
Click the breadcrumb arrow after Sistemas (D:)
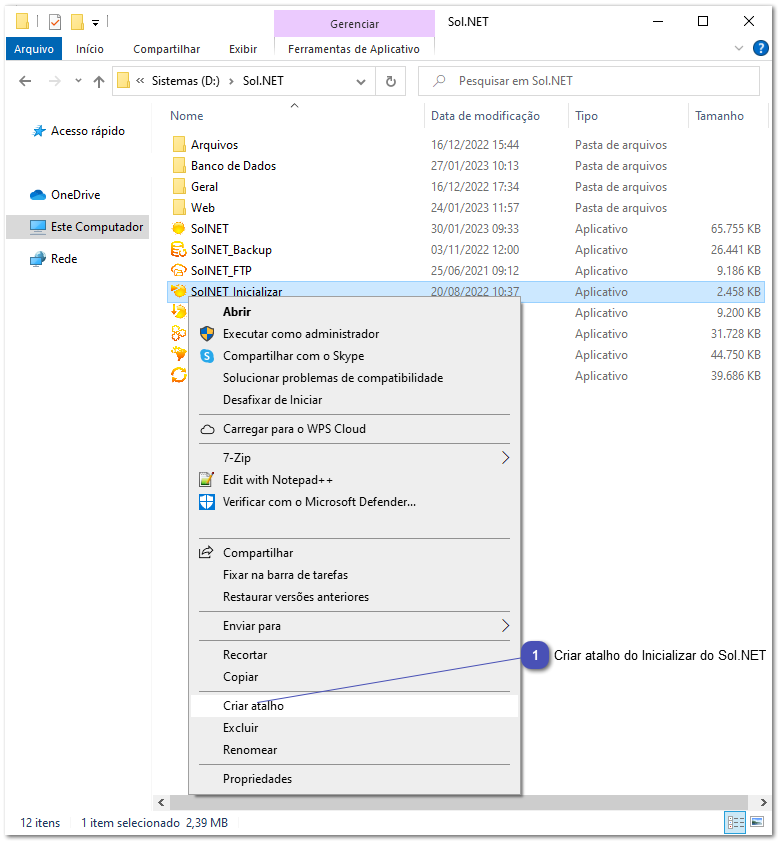231,81
